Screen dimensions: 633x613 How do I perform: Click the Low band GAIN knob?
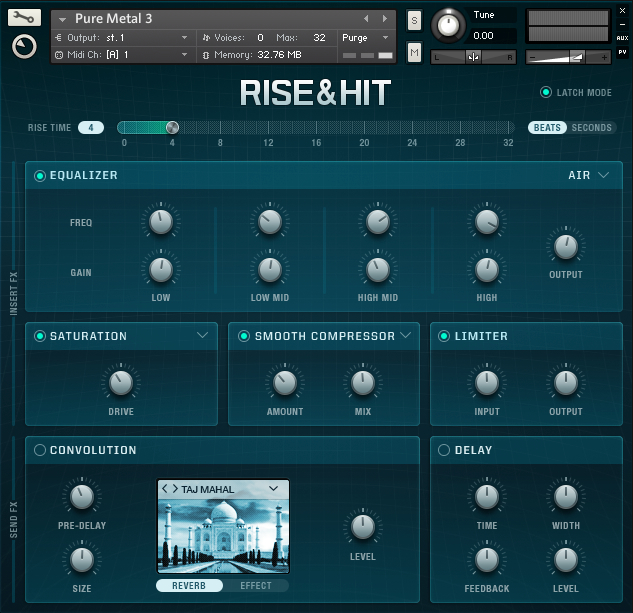coord(161,269)
